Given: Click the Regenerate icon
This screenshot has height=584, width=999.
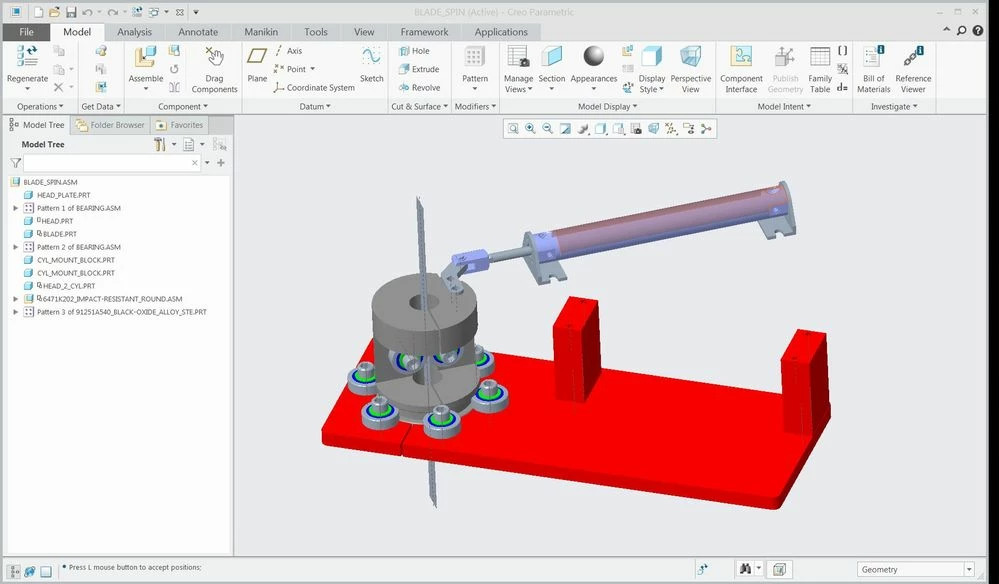Looking at the screenshot, I should pyautogui.click(x=27, y=56).
